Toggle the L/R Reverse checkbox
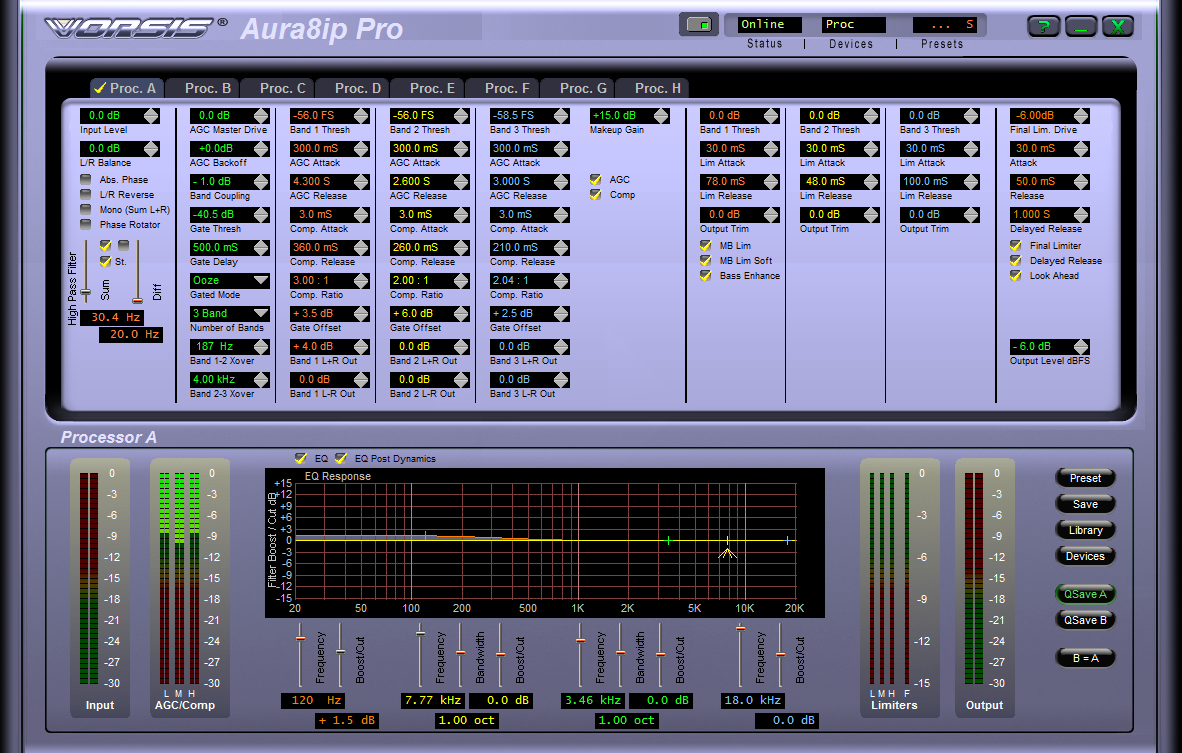Viewport: 1182px width, 753px height. pyautogui.click(x=86, y=194)
